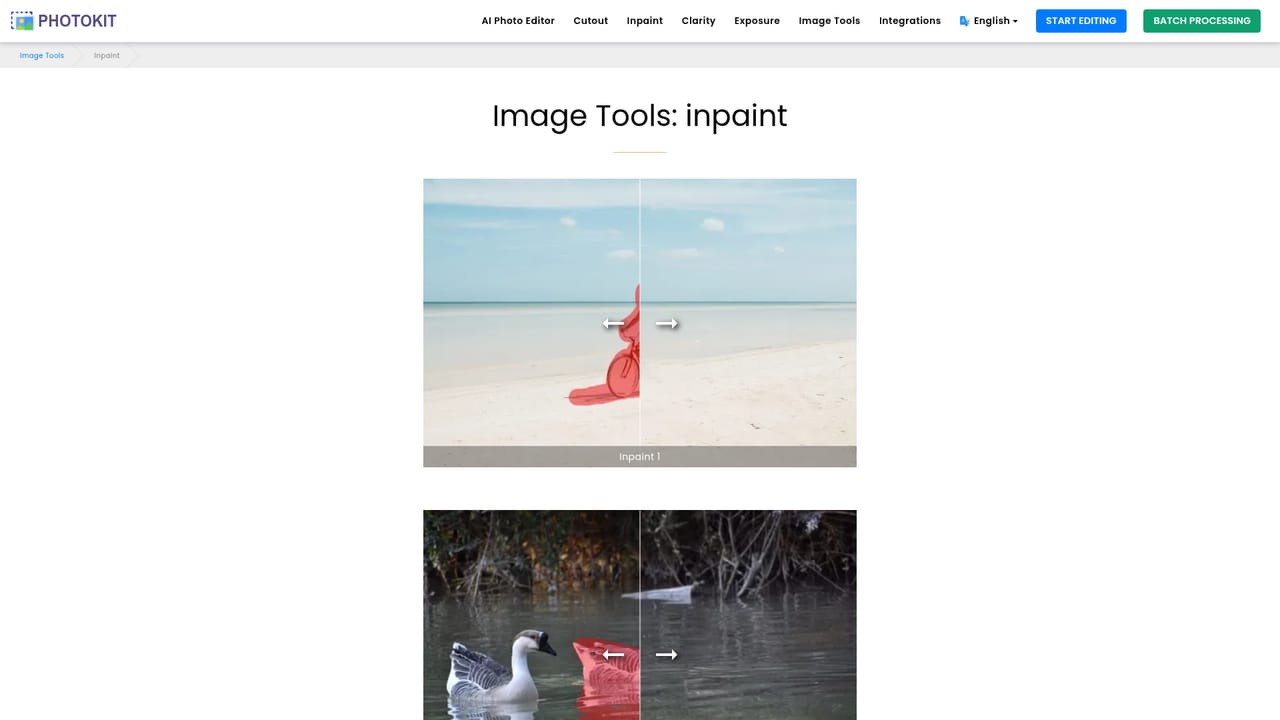This screenshot has height=720, width=1280.
Task: Open AI Photo Editor menu item
Action: point(518,21)
